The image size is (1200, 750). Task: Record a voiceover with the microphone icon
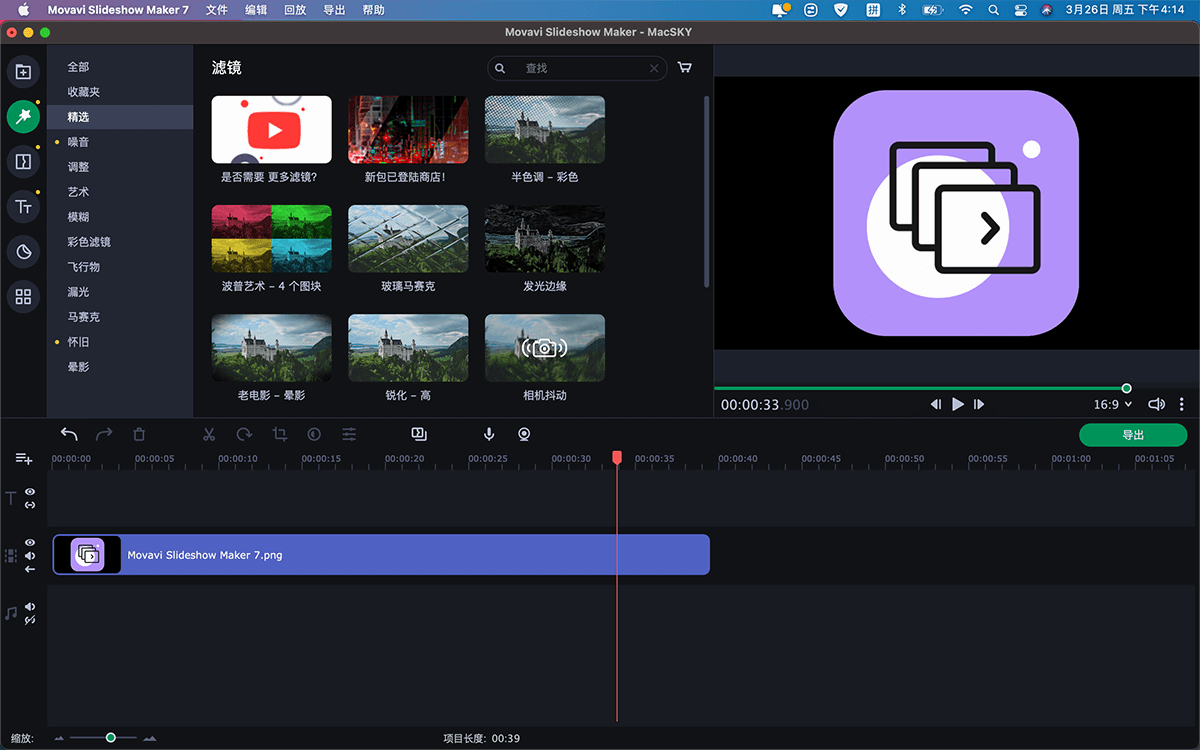point(489,434)
